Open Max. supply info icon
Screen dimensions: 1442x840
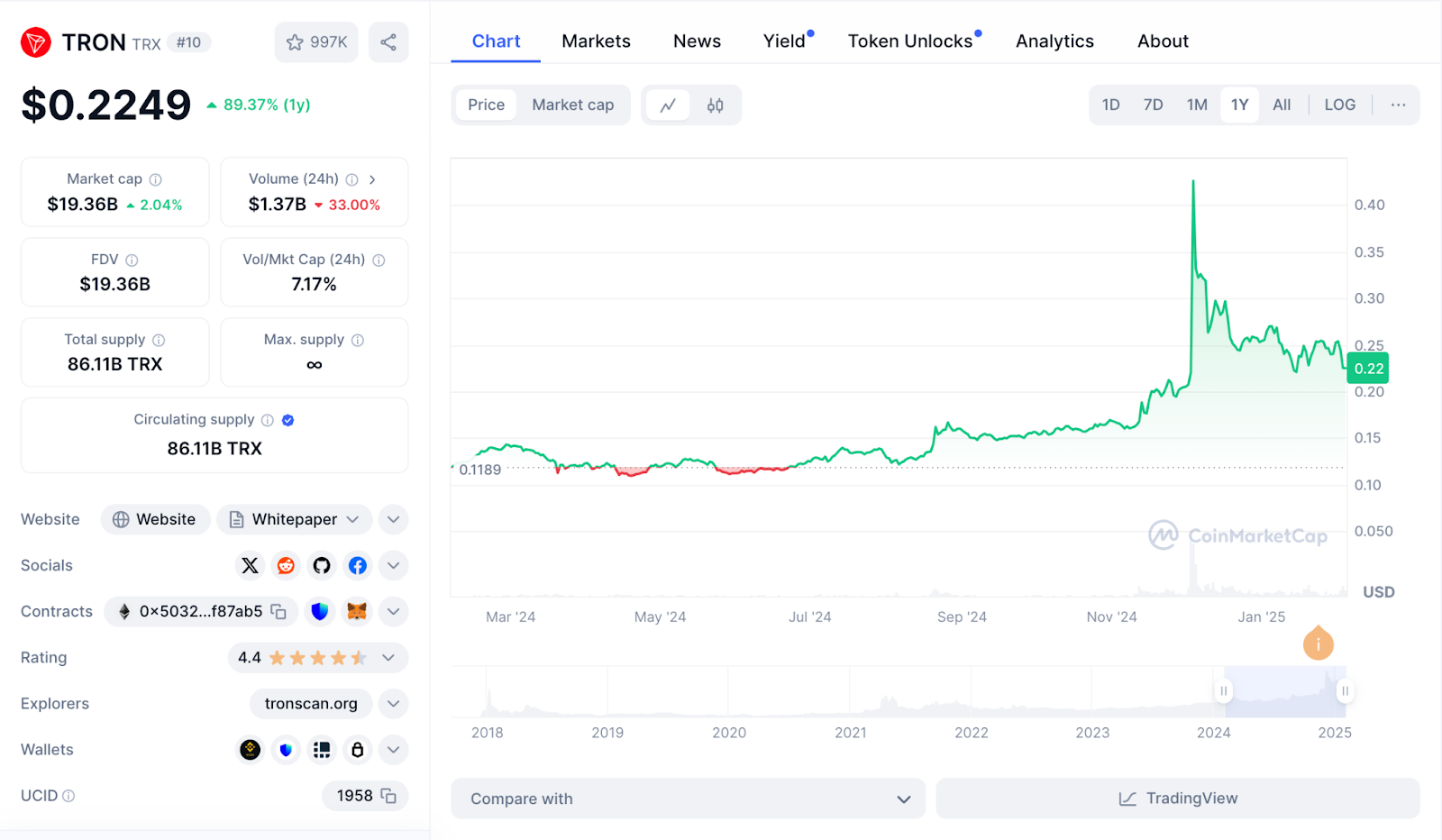(358, 340)
